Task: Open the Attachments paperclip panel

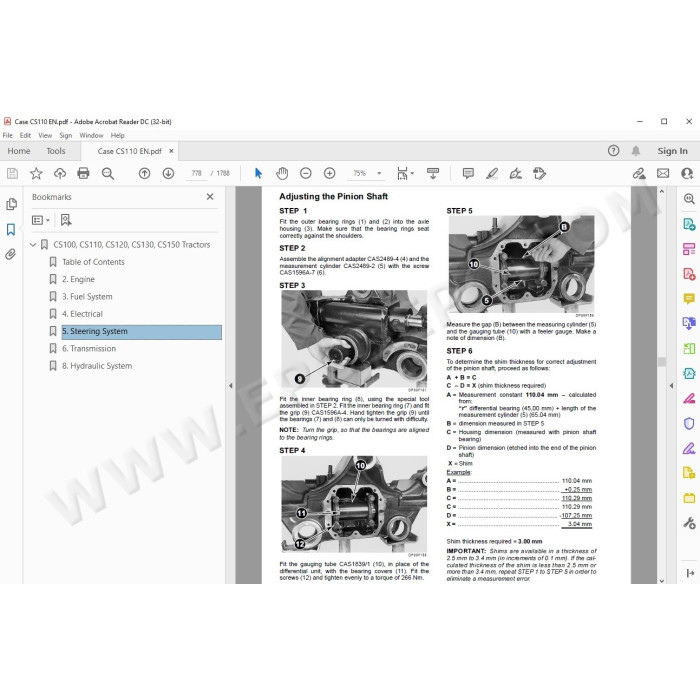Action: point(11,254)
